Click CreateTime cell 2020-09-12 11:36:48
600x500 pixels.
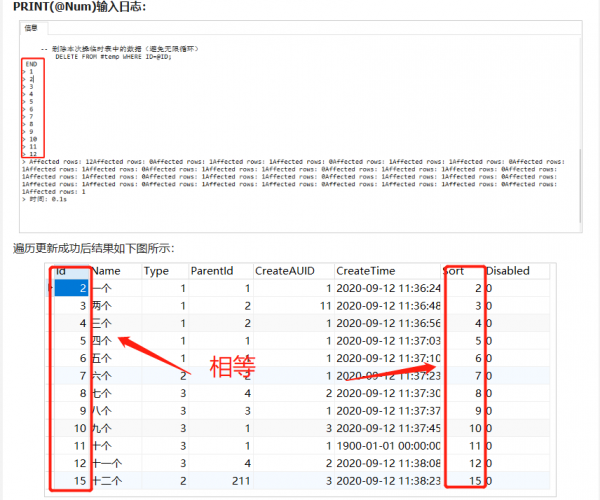[x=388, y=306]
